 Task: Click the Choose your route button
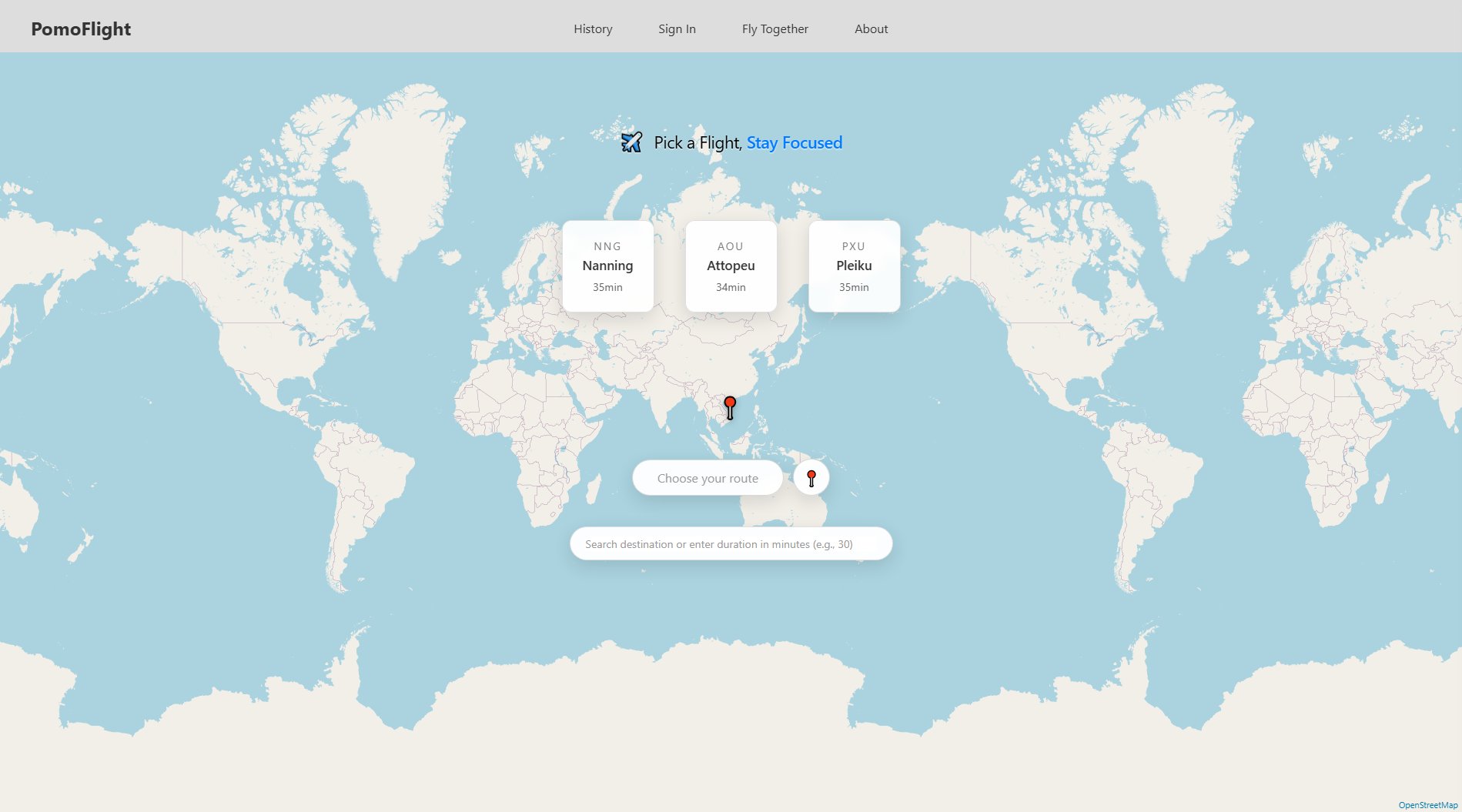[x=708, y=478]
